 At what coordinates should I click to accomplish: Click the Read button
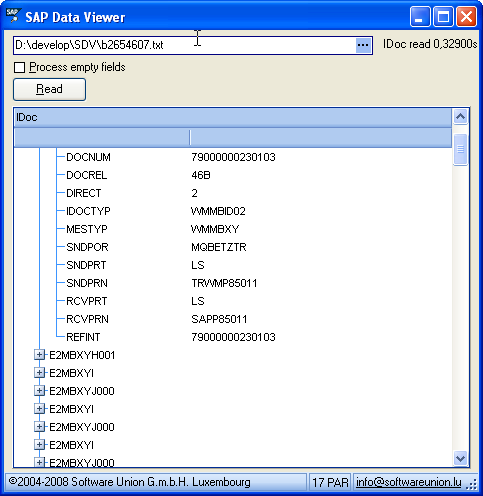click(x=49, y=89)
